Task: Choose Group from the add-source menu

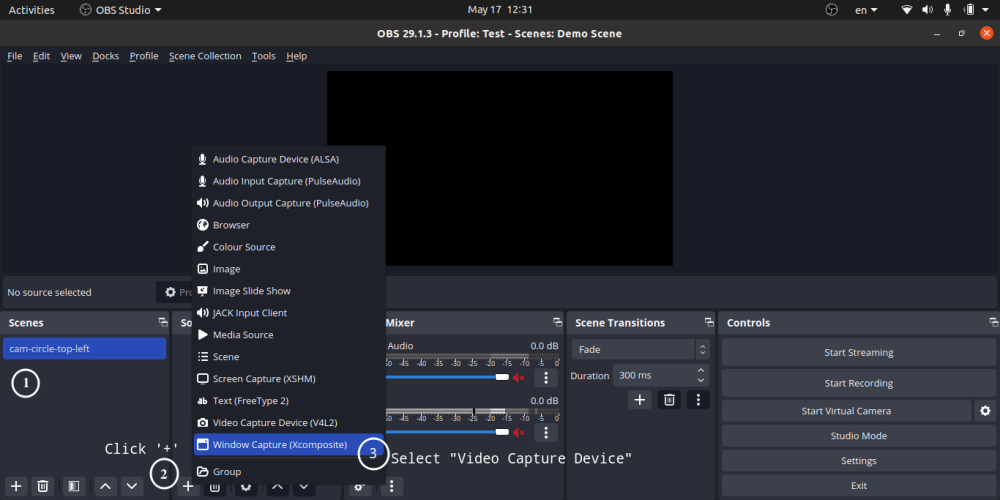Action: click(x=289, y=472)
